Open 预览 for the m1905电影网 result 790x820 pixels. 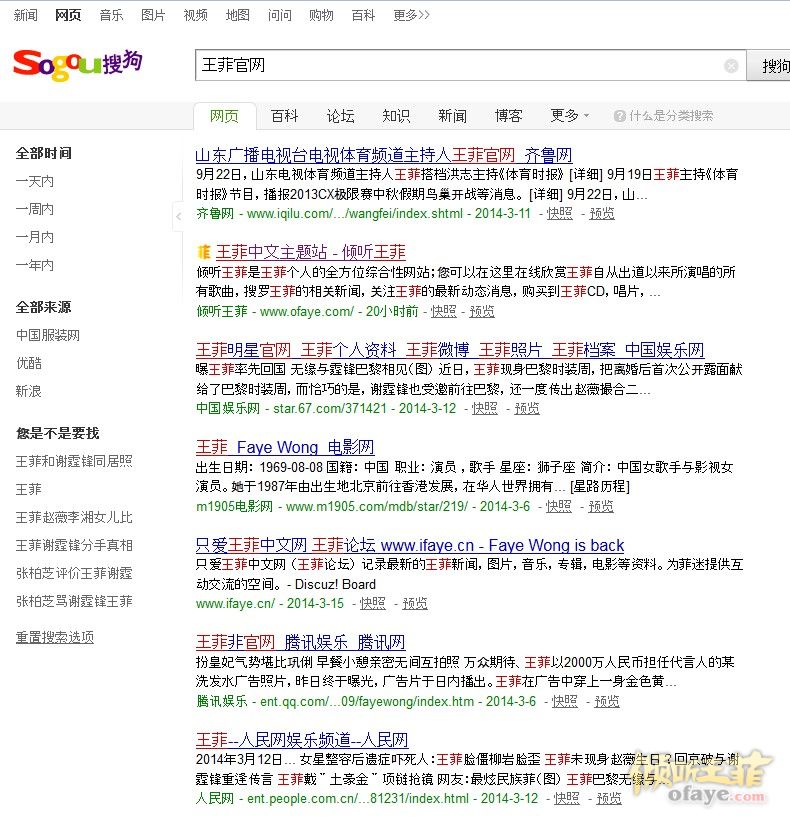pos(601,506)
